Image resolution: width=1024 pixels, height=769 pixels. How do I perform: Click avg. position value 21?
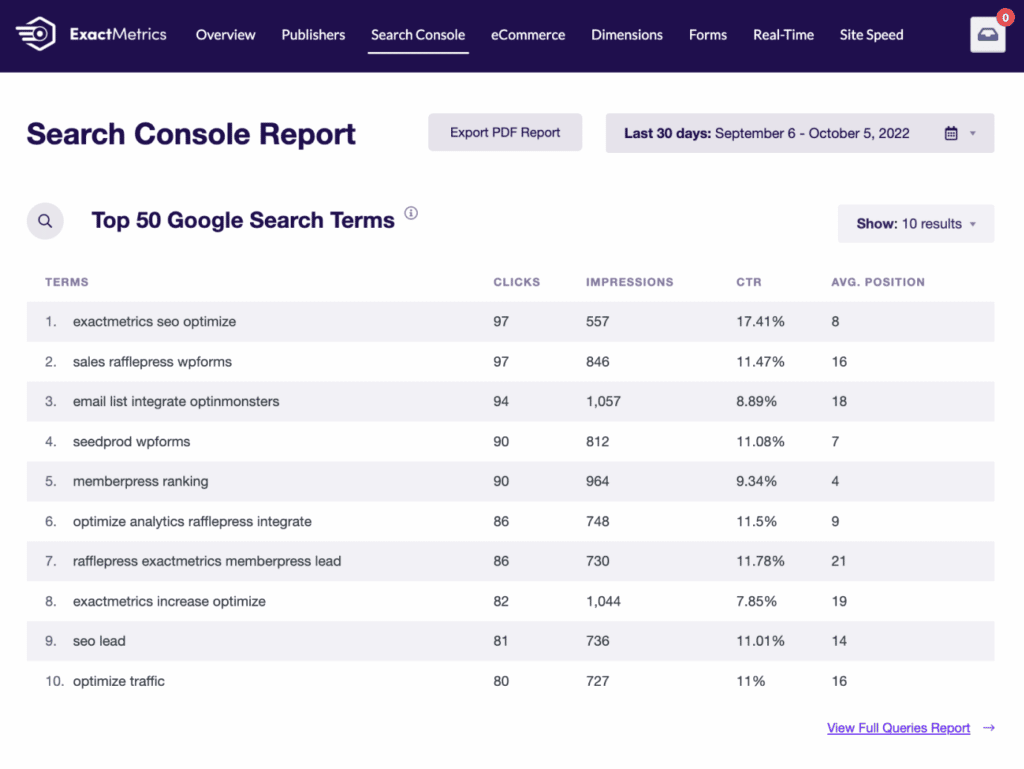839,561
